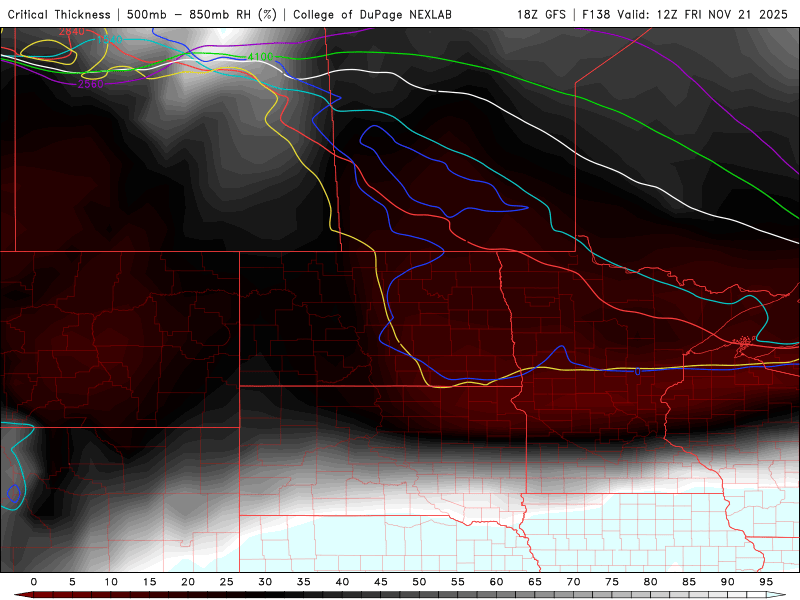Select the colorbar tick label "85"
This screenshot has height=600, width=800.
click(689, 582)
